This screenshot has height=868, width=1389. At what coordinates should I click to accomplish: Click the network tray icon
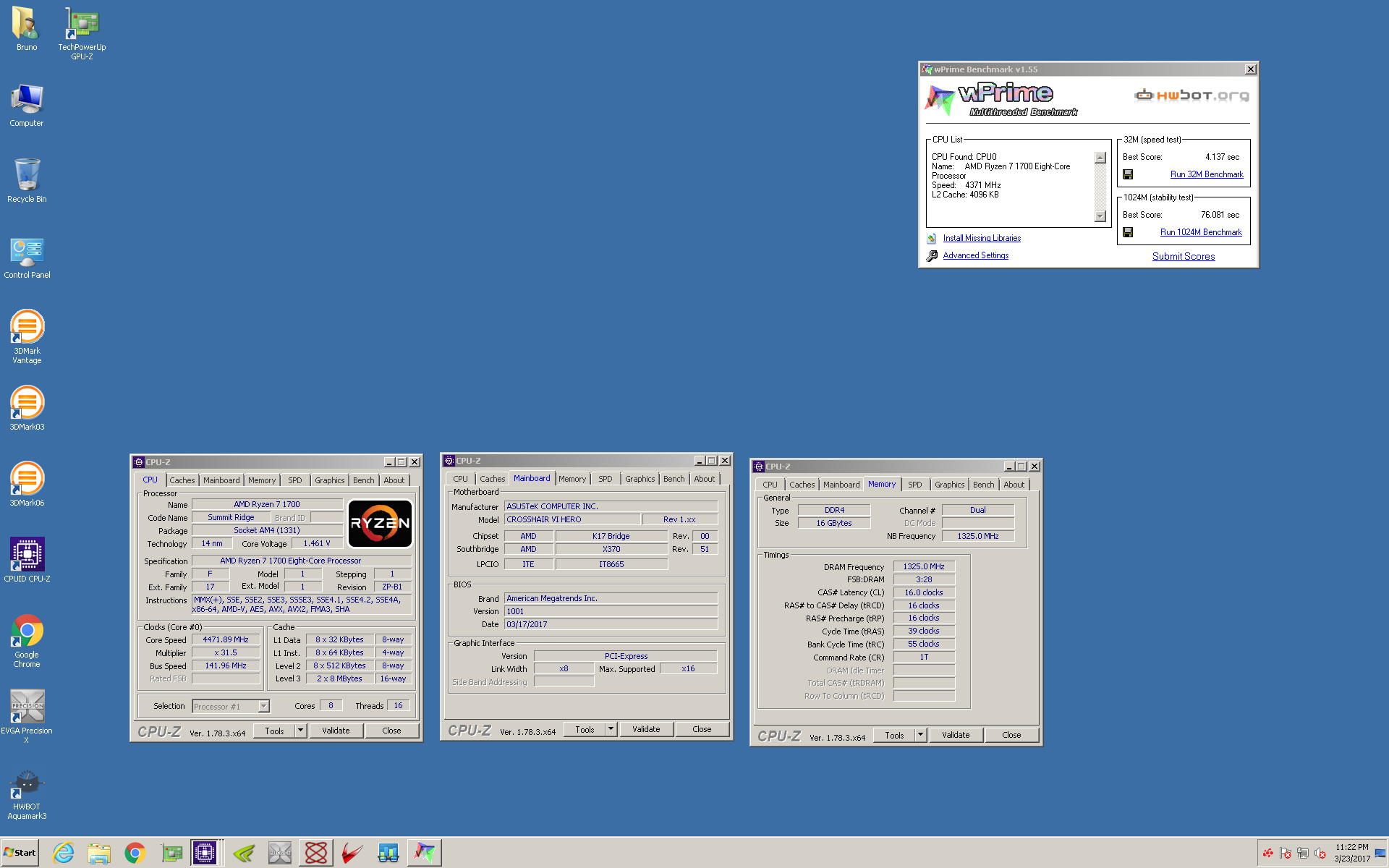[x=1303, y=853]
